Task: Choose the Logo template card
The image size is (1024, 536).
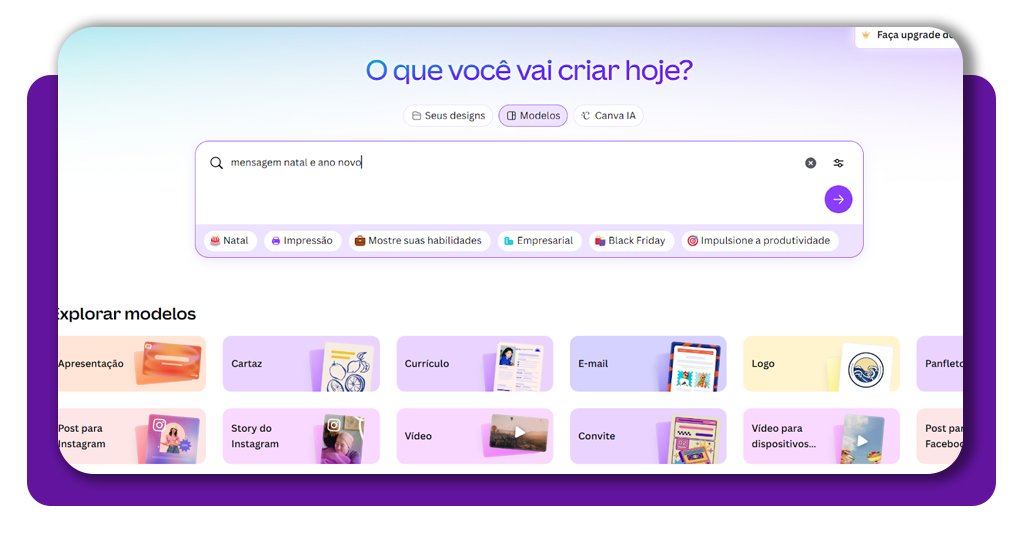Action: [820, 364]
